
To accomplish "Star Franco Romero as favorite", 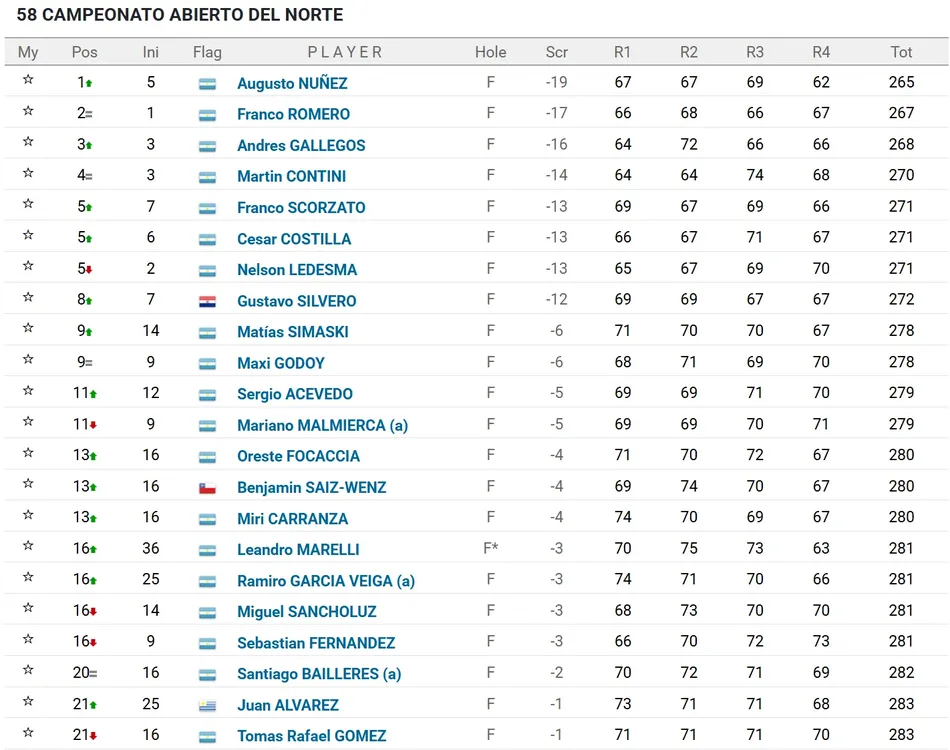I will tap(28, 112).
